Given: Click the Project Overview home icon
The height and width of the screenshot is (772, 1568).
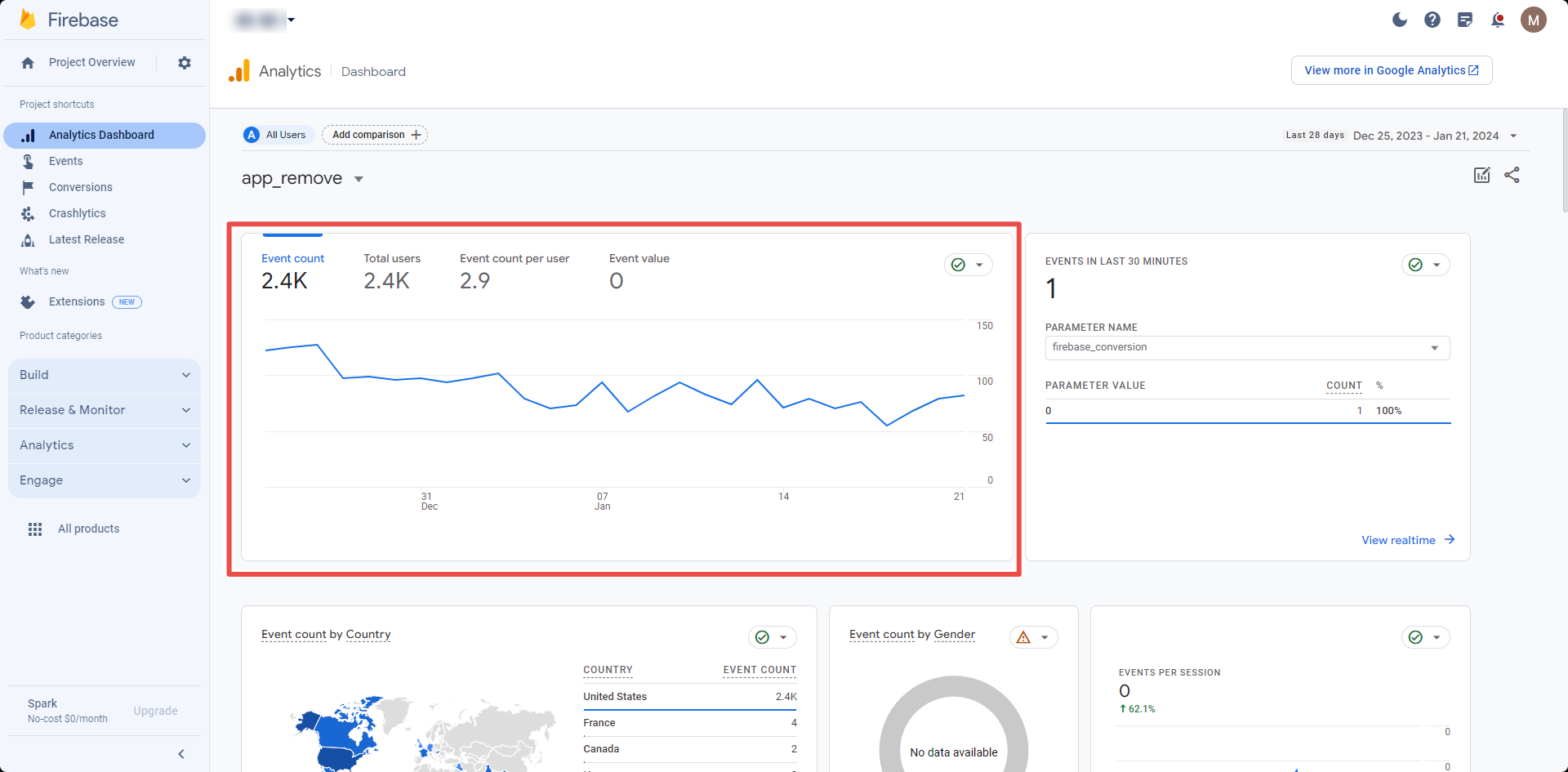Looking at the screenshot, I should pyautogui.click(x=28, y=63).
